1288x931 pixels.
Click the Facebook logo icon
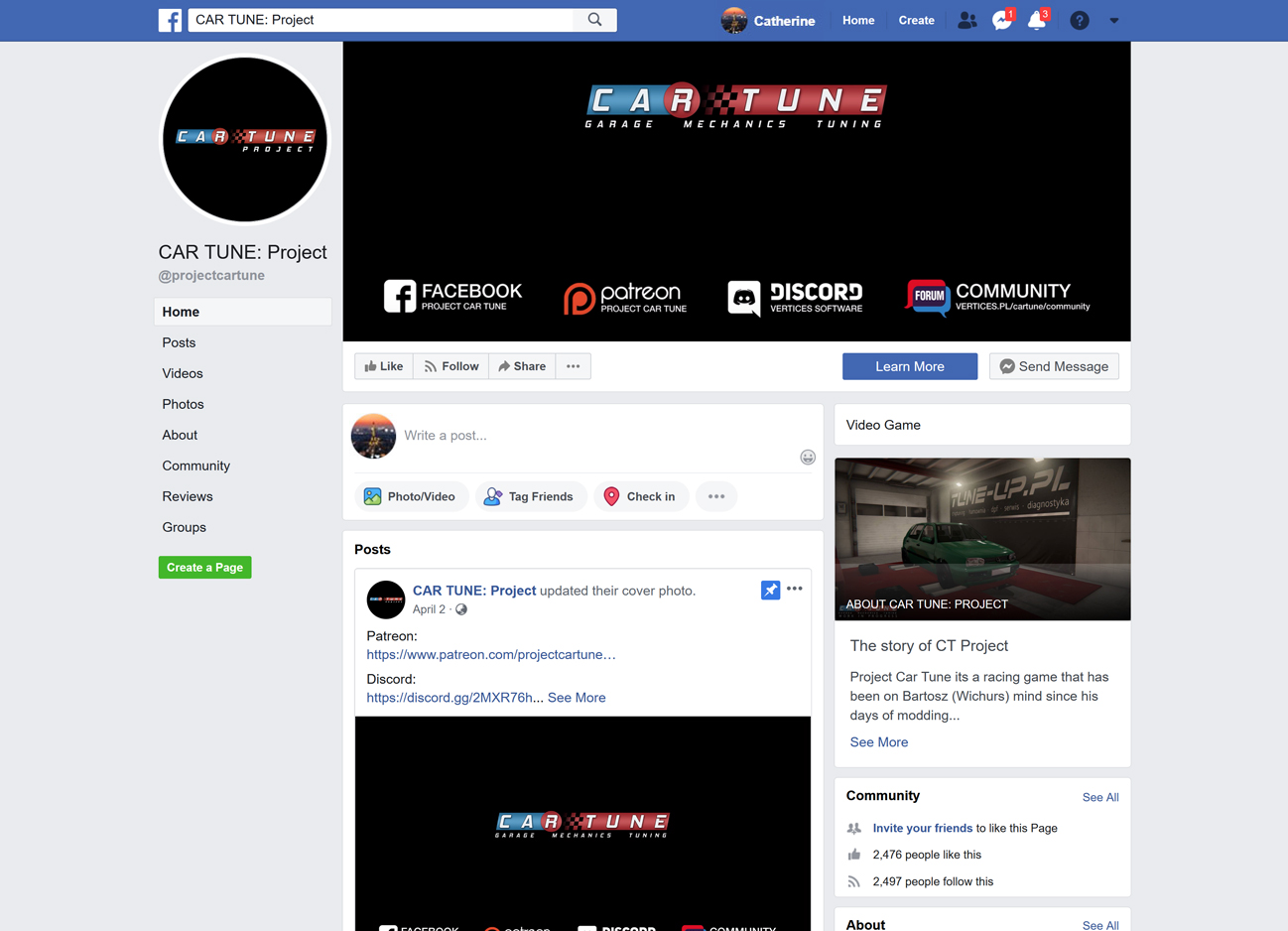[170, 20]
